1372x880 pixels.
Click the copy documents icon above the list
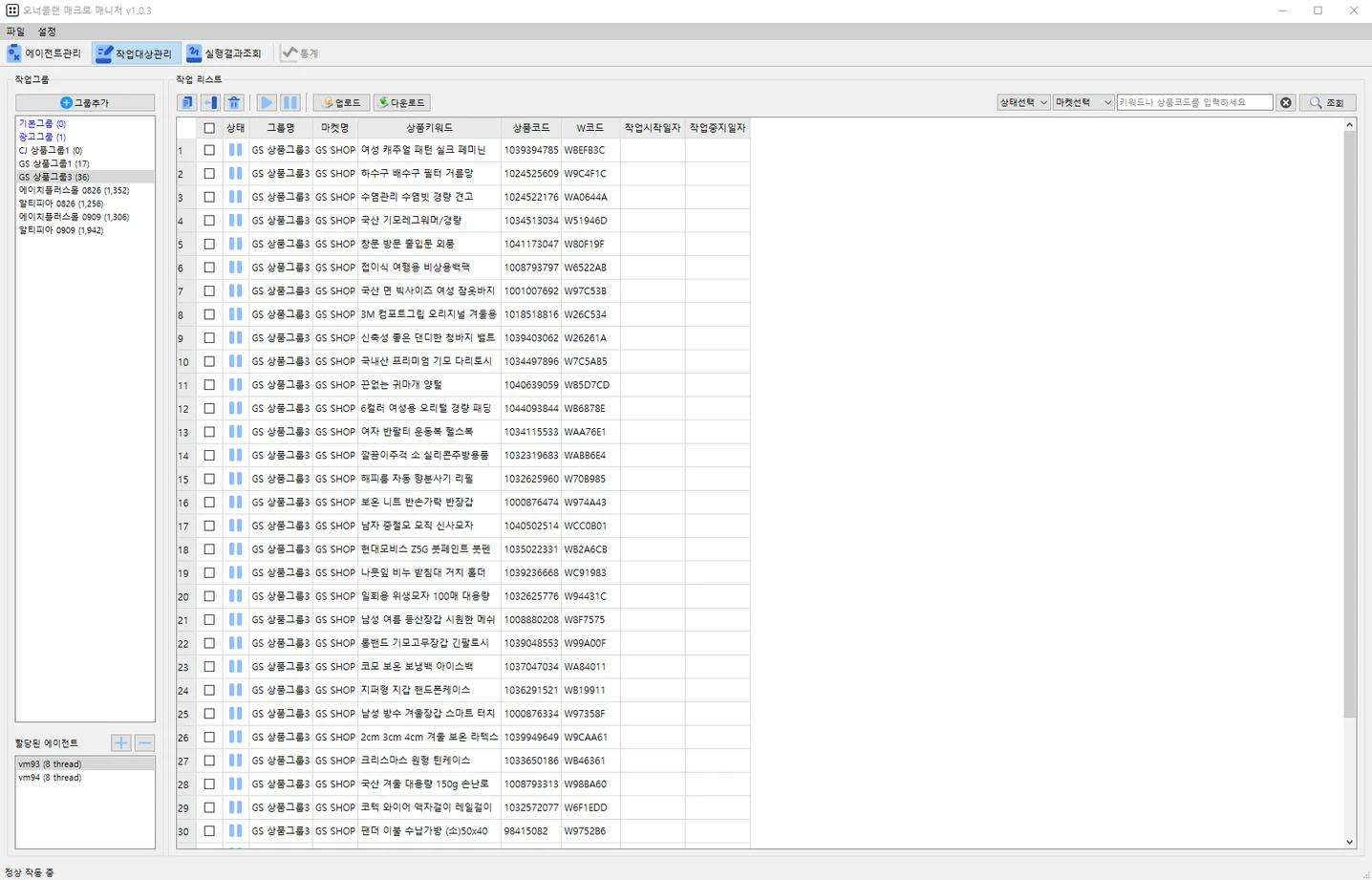[x=187, y=102]
